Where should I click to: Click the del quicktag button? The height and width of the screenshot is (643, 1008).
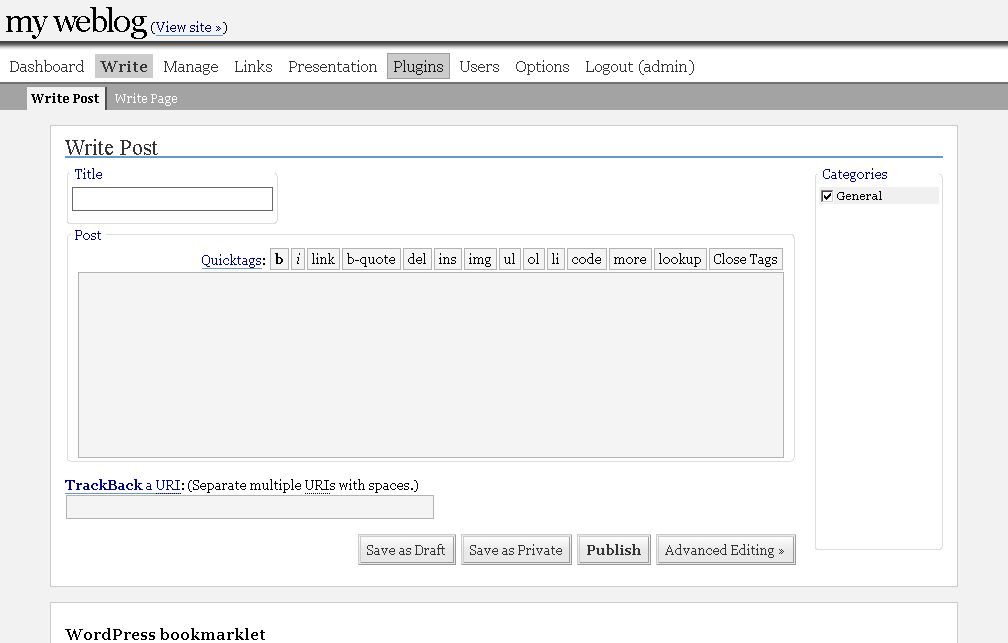[417, 259]
